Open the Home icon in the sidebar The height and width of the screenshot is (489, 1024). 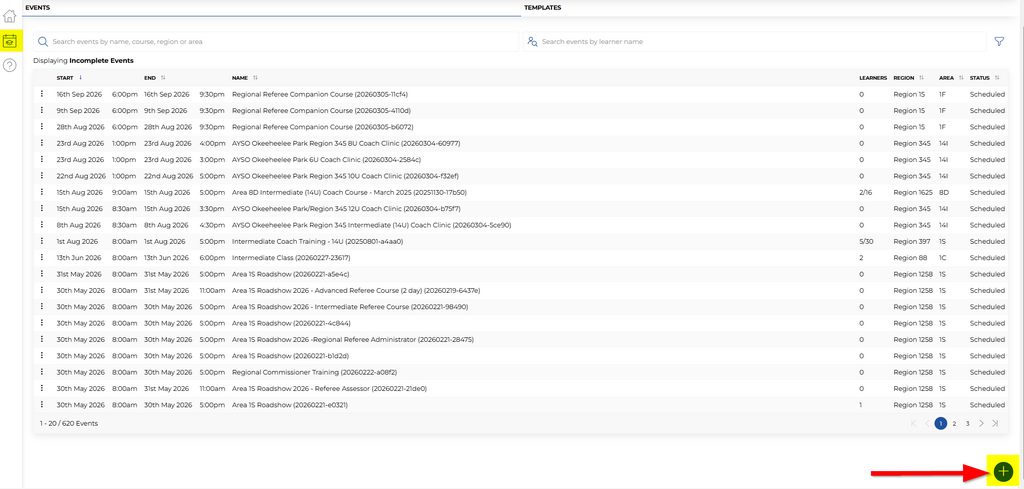(10, 16)
